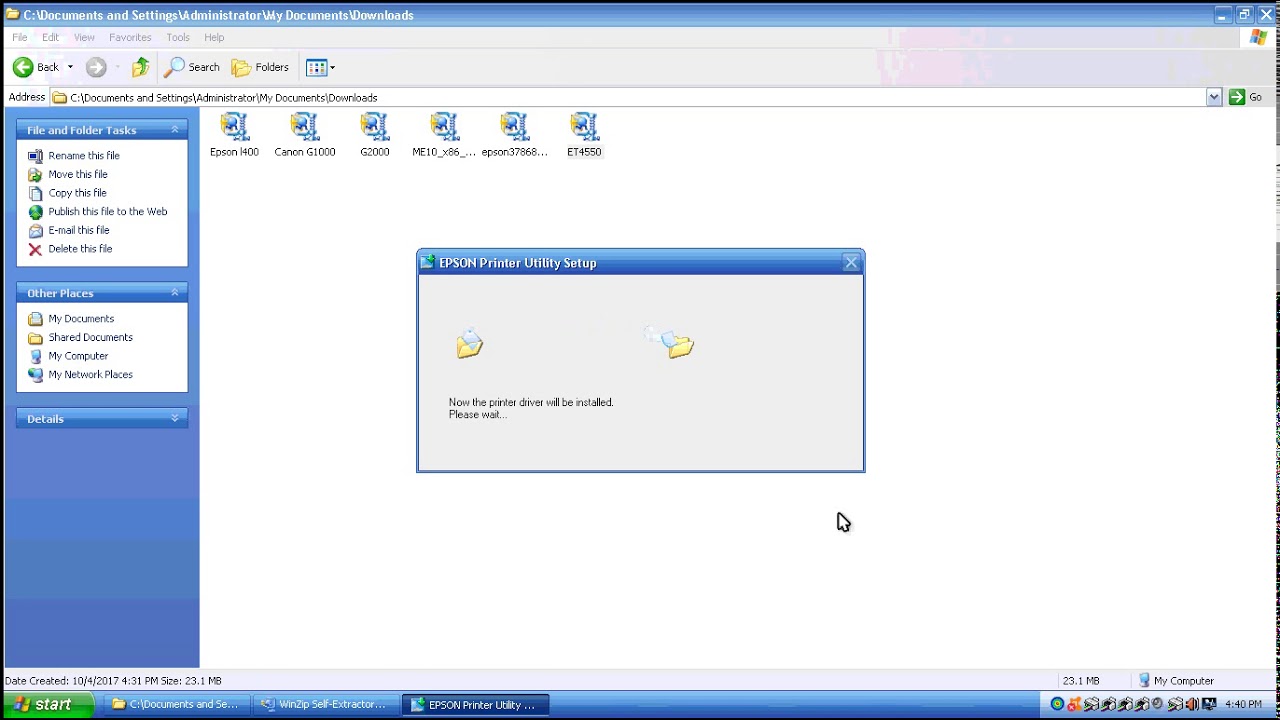This screenshot has height=720, width=1280.
Task: Expand the Details panel
Action: pyautogui.click(x=175, y=419)
